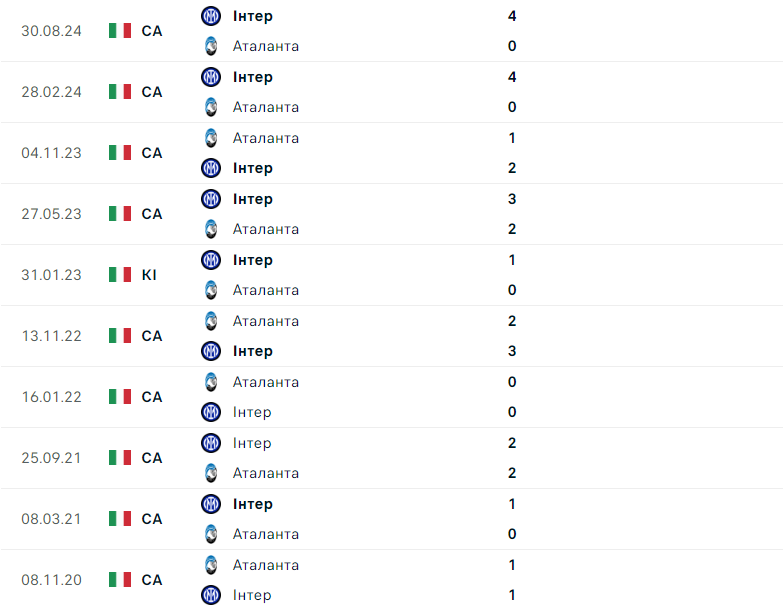Click the 13.11.22 match date
This screenshot has height=609, width=783.
click(52, 336)
